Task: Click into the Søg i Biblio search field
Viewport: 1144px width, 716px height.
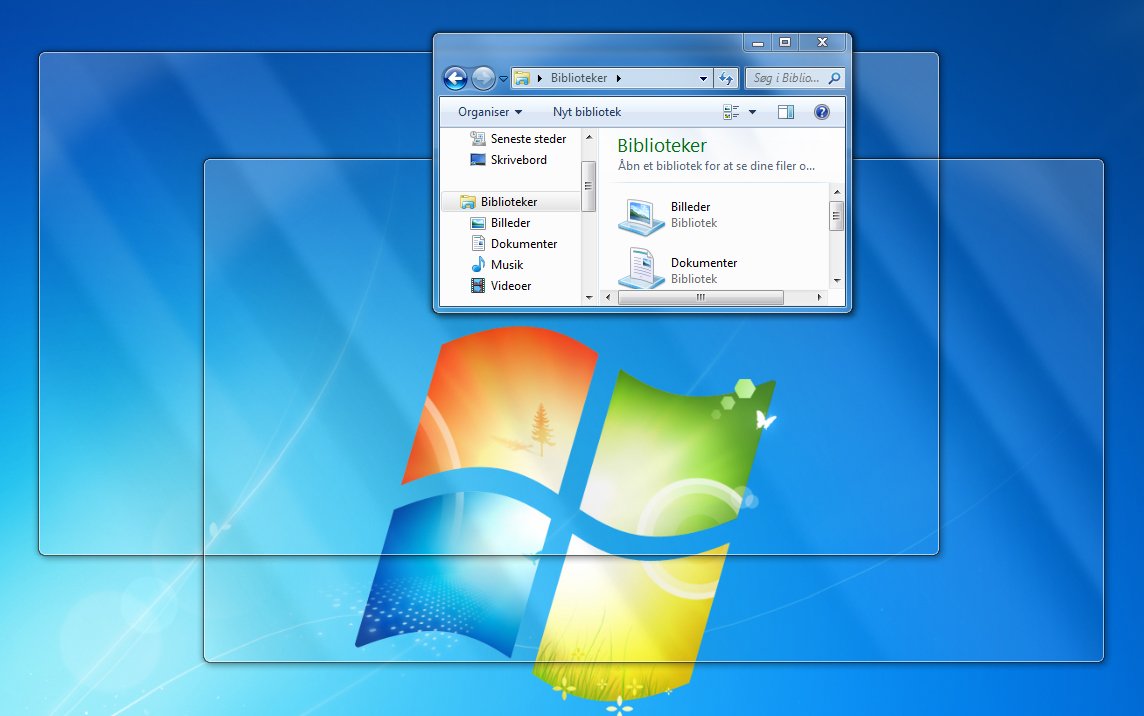Action: tap(786, 78)
